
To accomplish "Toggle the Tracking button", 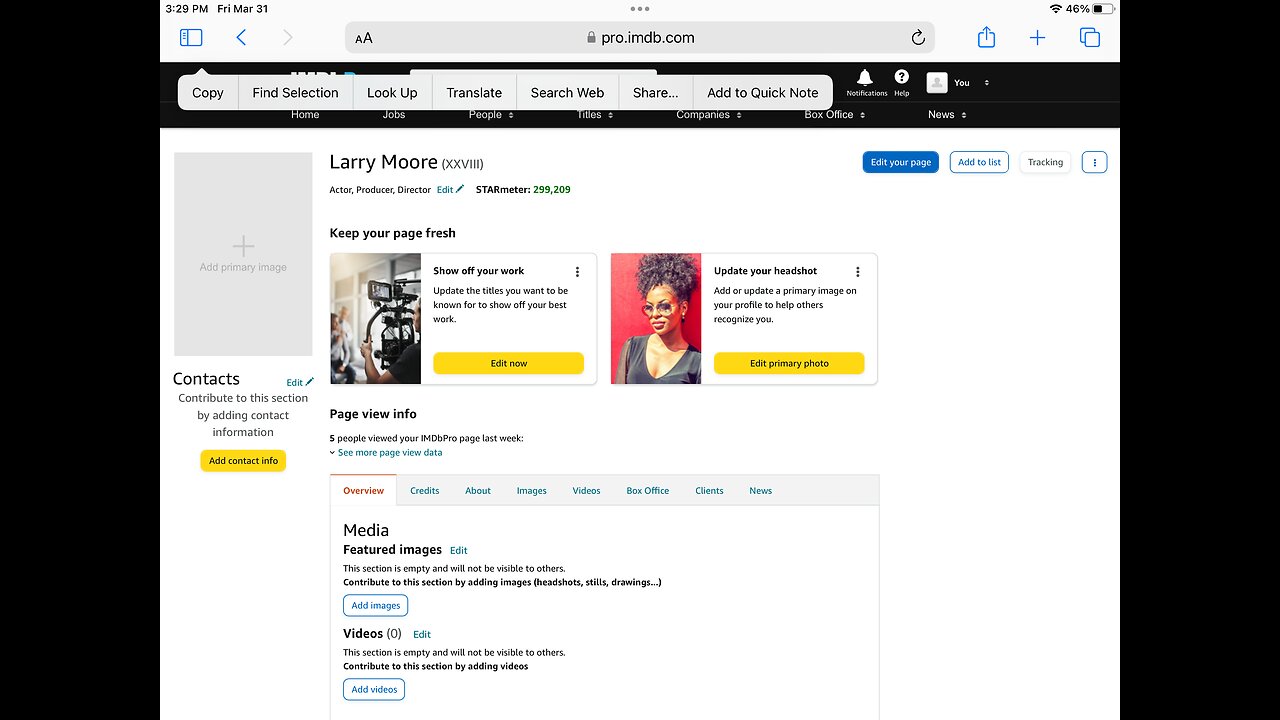I will click(x=1045, y=162).
